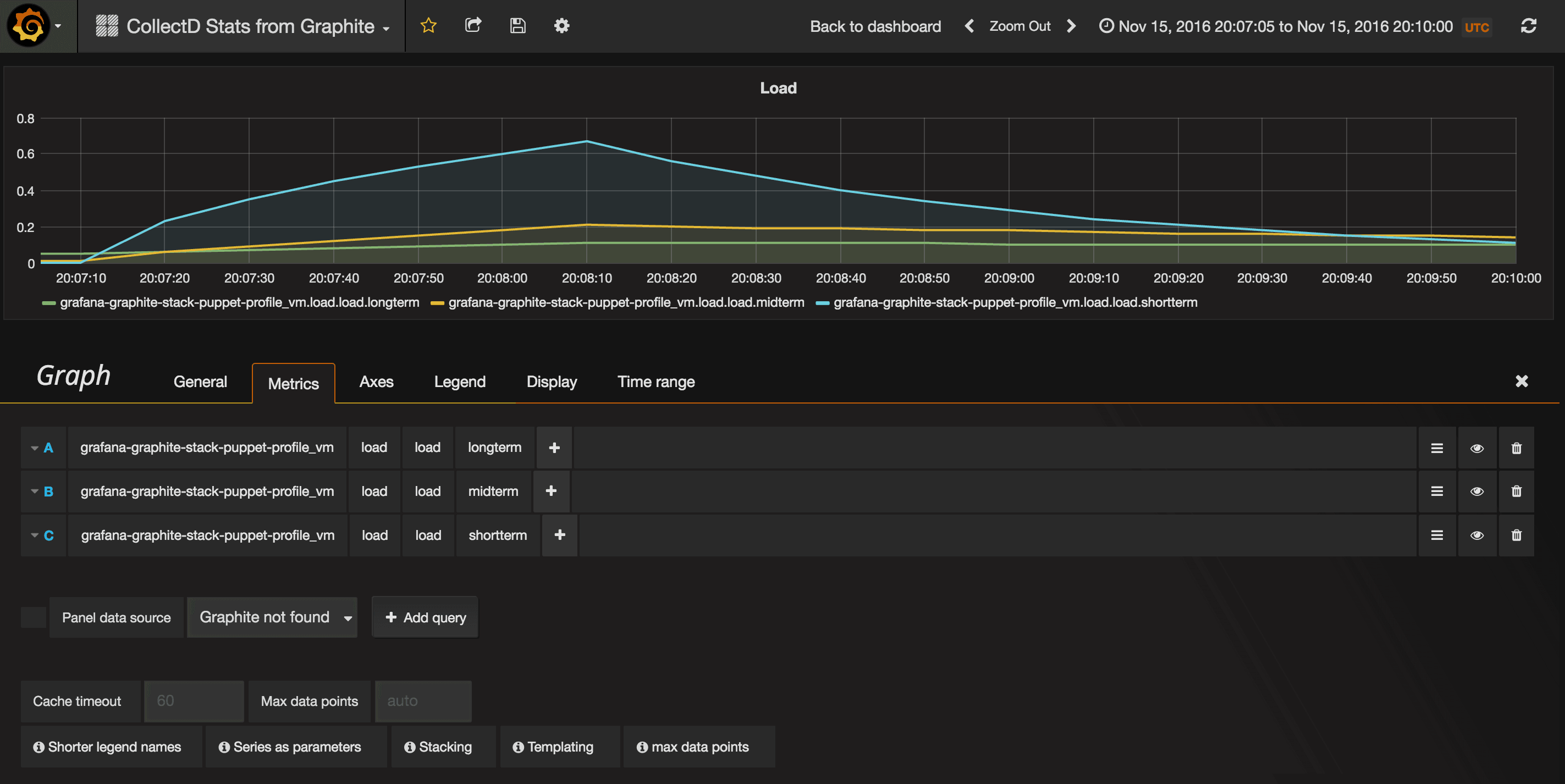1565x784 pixels.
Task: Switch to the Axes tab
Action: pyautogui.click(x=376, y=382)
